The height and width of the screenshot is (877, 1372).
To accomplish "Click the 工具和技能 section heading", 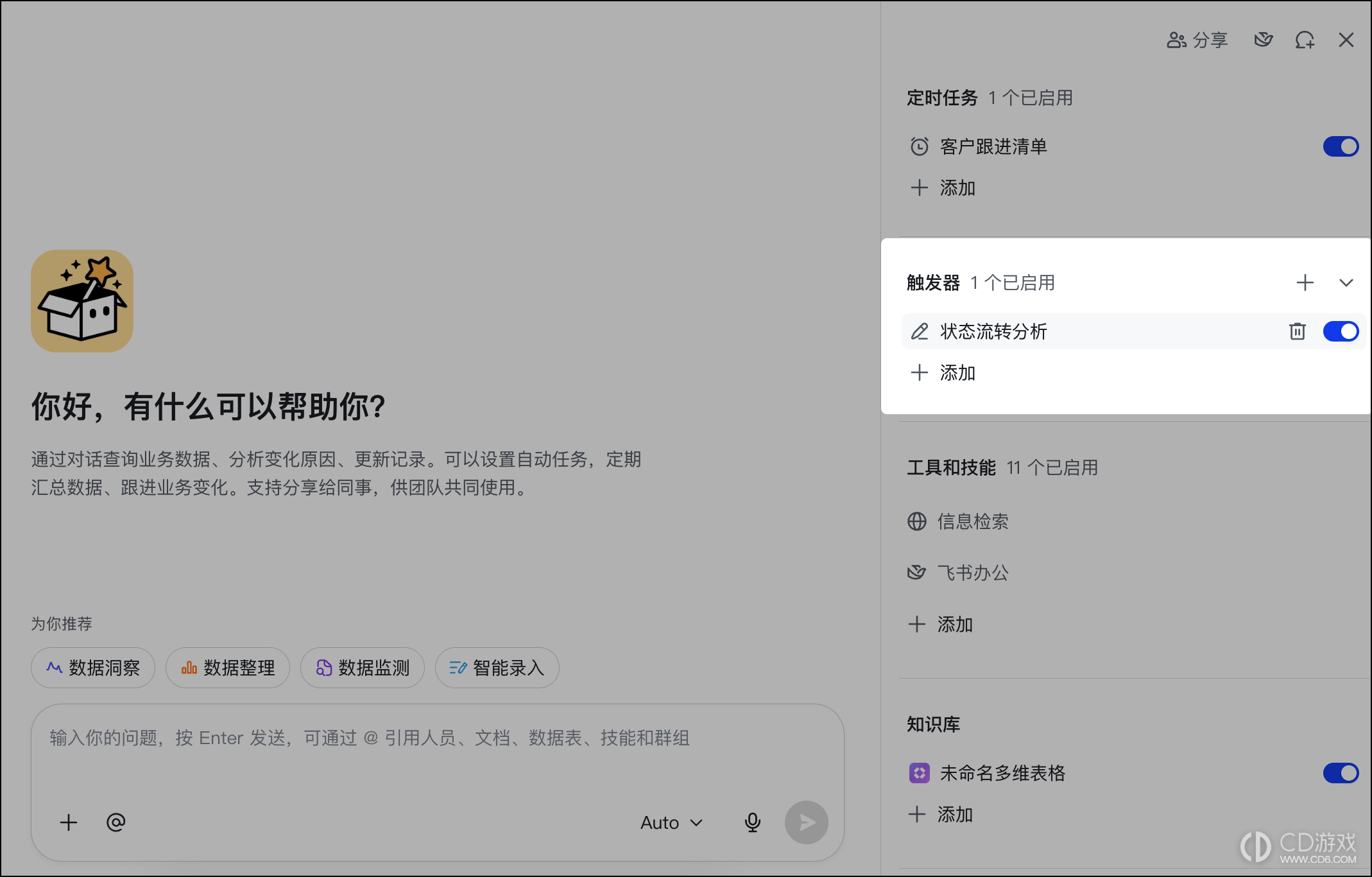I will 951,467.
